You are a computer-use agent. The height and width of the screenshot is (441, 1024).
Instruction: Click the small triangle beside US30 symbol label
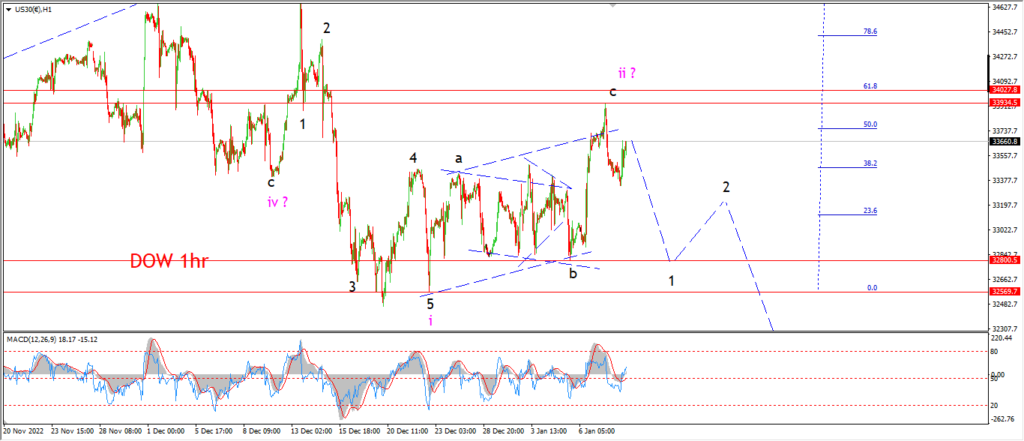point(8,10)
